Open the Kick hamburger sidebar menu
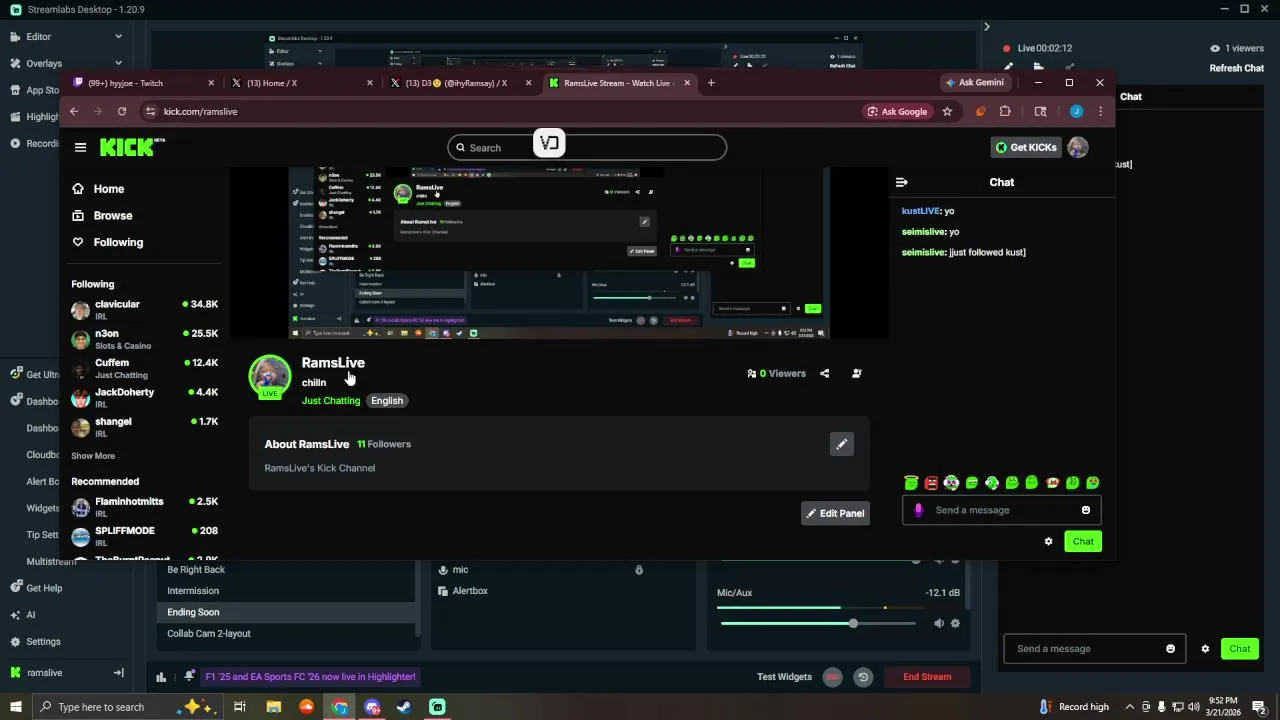 [80, 147]
